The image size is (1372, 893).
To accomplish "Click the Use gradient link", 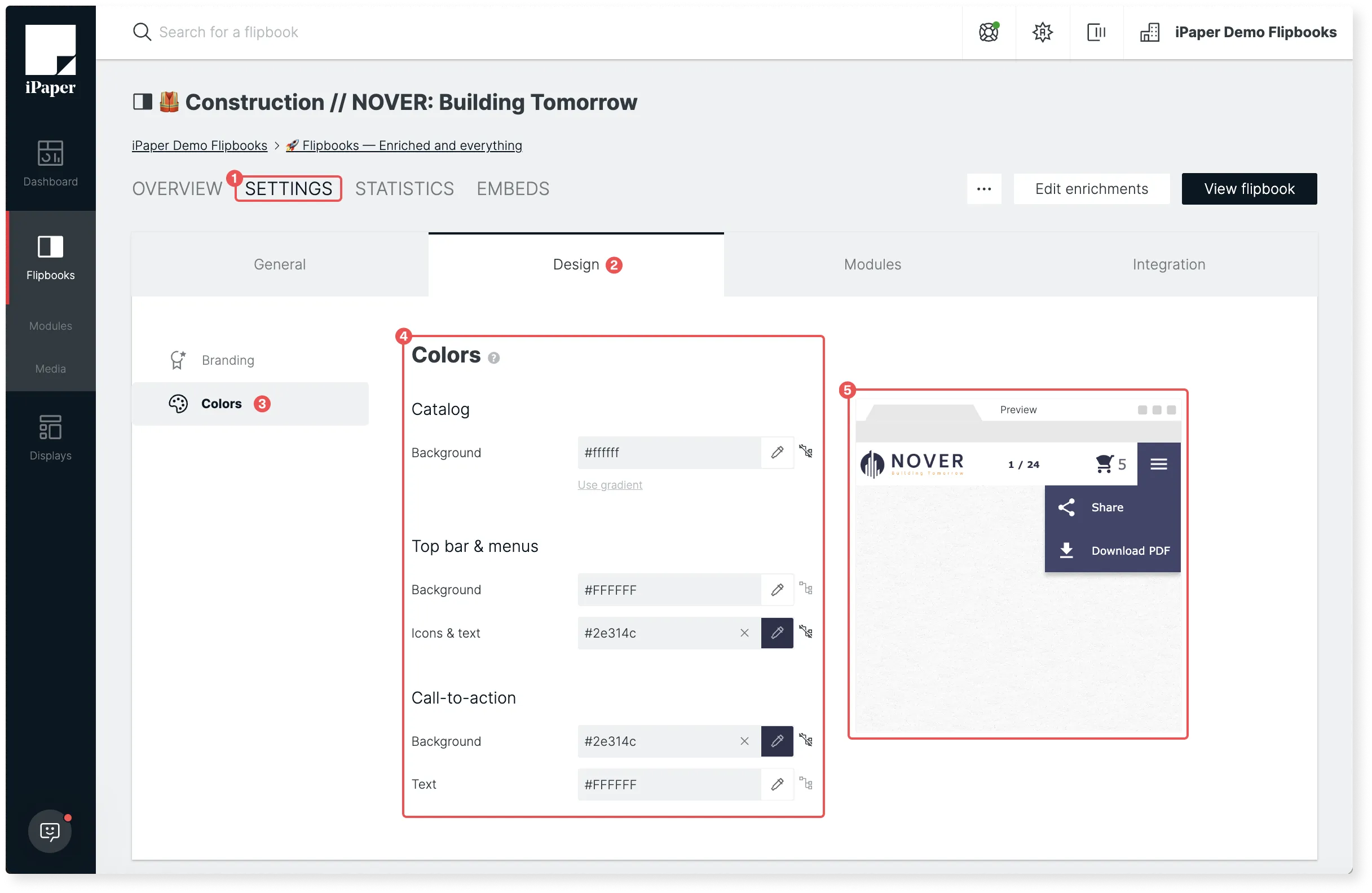I will 610,485.
